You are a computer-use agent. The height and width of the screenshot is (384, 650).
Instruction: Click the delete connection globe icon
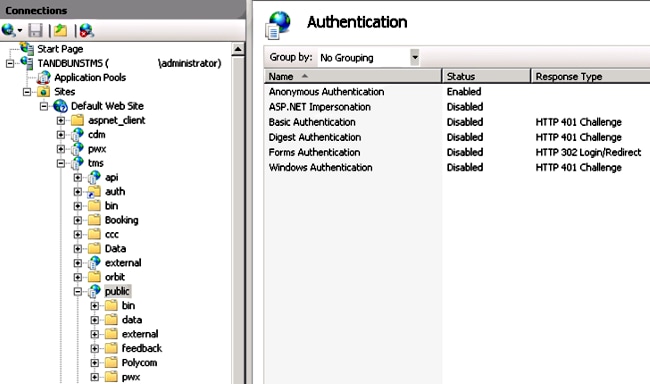[x=86, y=30]
